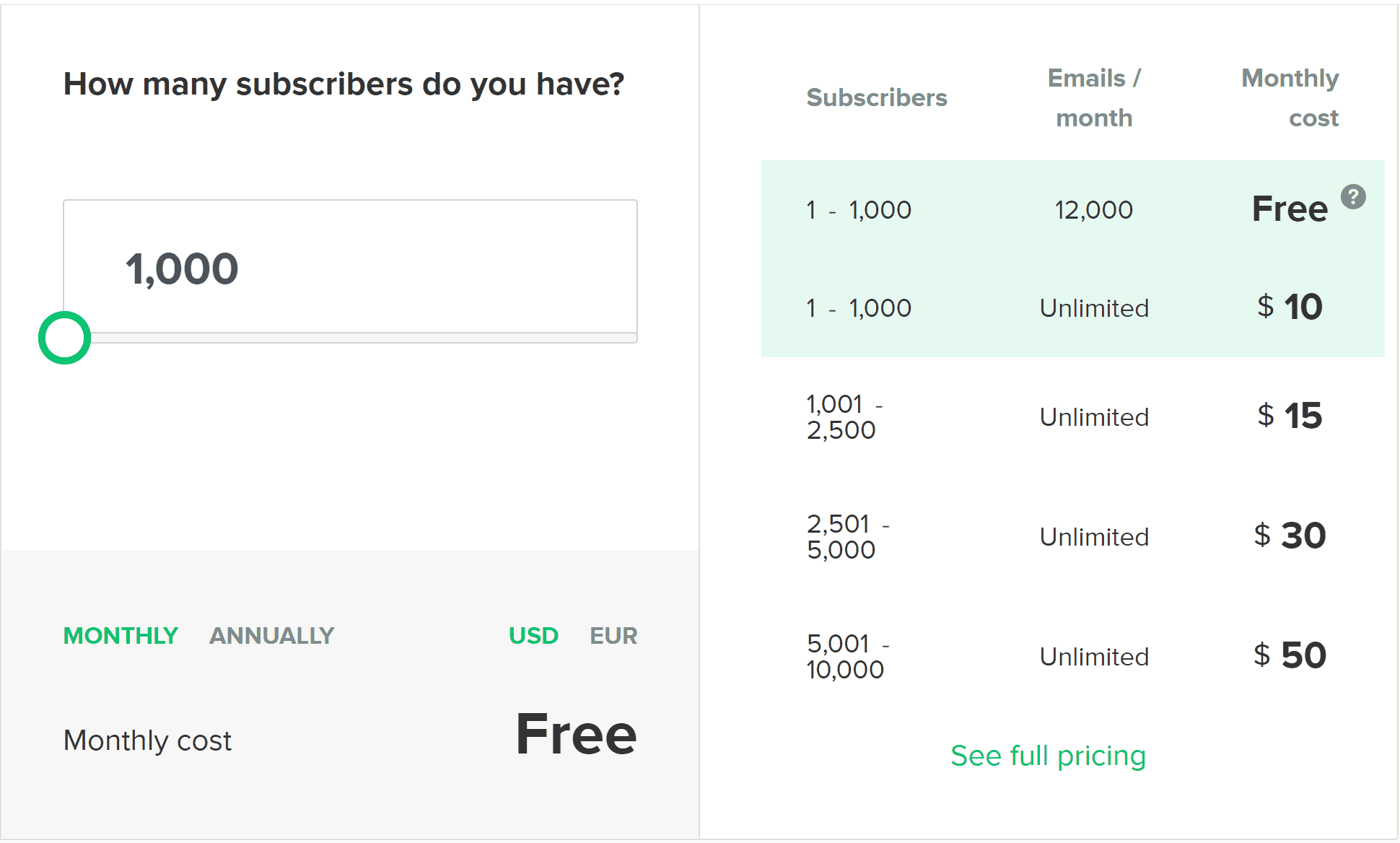This screenshot has width=1400, height=843.
Task: Open the See full pricing link
Action: [1048, 756]
